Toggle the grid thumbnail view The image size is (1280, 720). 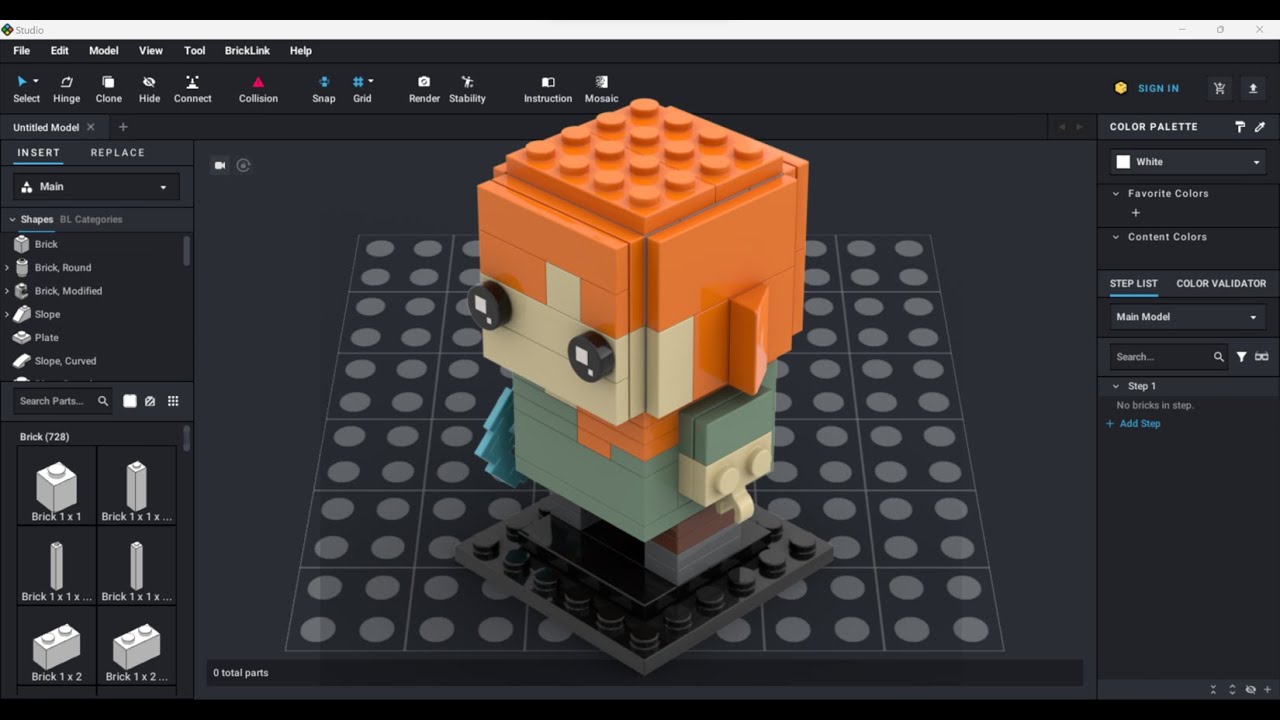[173, 401]
